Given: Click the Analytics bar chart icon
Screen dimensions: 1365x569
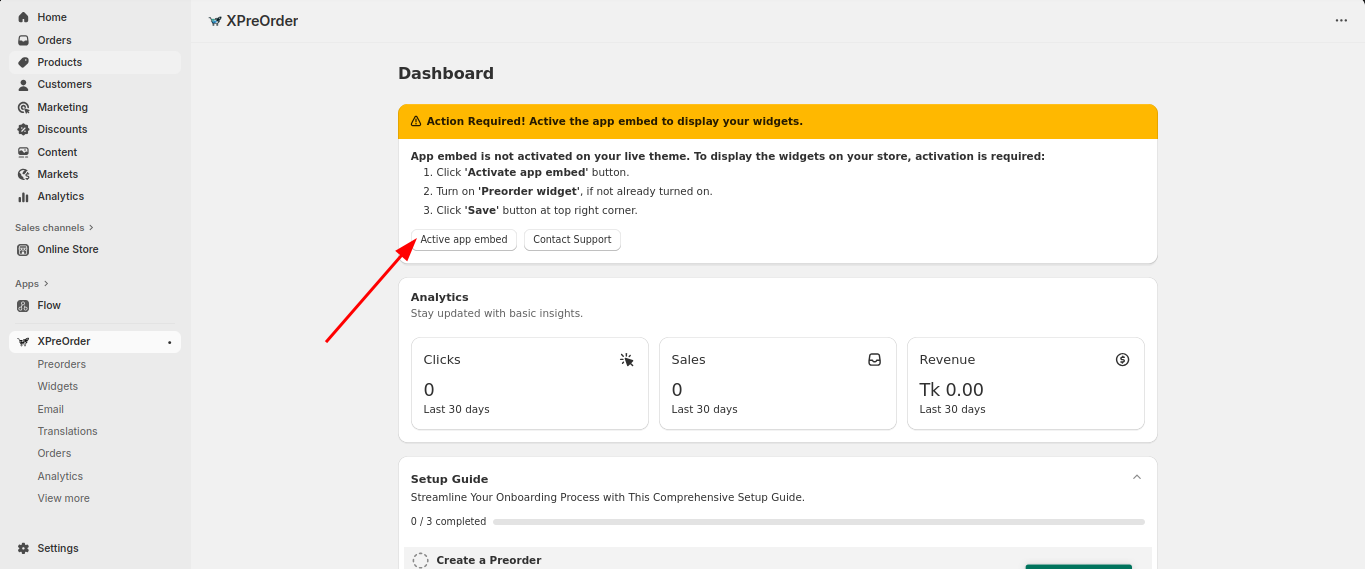Looking at the screenshot, I should 23,197.
